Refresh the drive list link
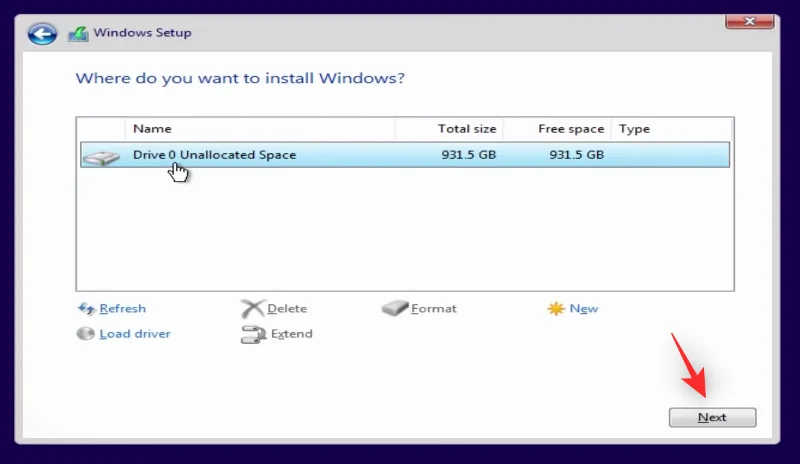This screenshot has height=464, width=800. click(122, 308)
